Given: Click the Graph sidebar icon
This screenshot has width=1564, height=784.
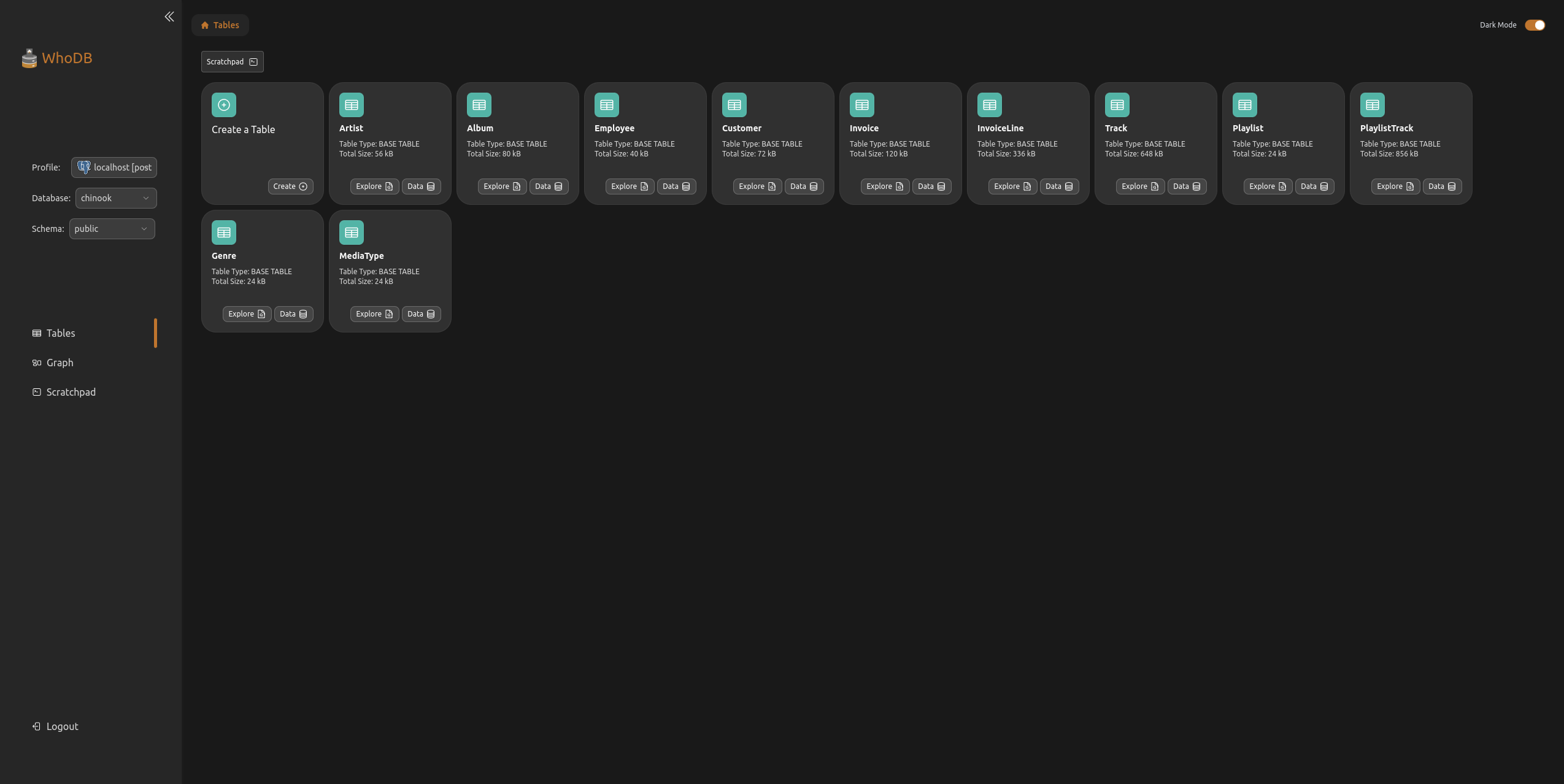Looking at the screenshot, I should 35,362.
